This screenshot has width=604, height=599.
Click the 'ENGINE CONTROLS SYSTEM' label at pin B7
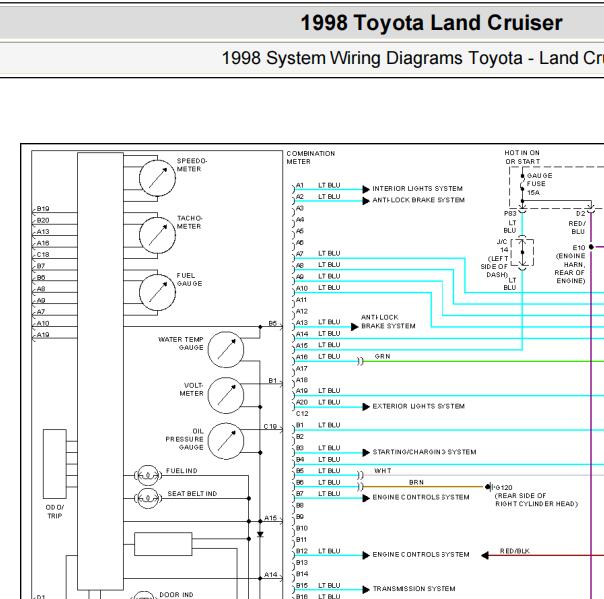coord(421,497)
